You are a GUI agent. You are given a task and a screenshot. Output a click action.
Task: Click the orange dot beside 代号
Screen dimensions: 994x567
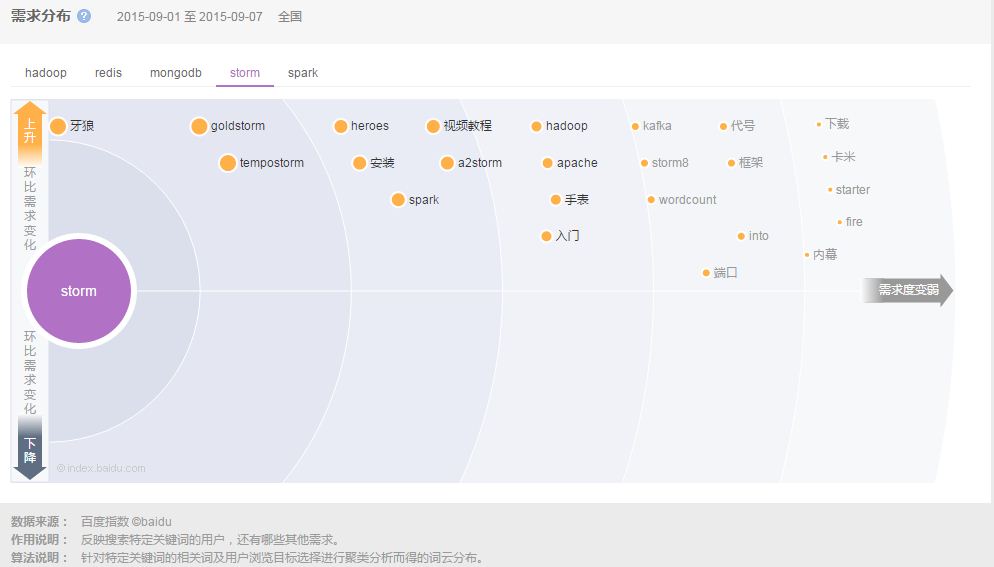click(x=723, y=127)
